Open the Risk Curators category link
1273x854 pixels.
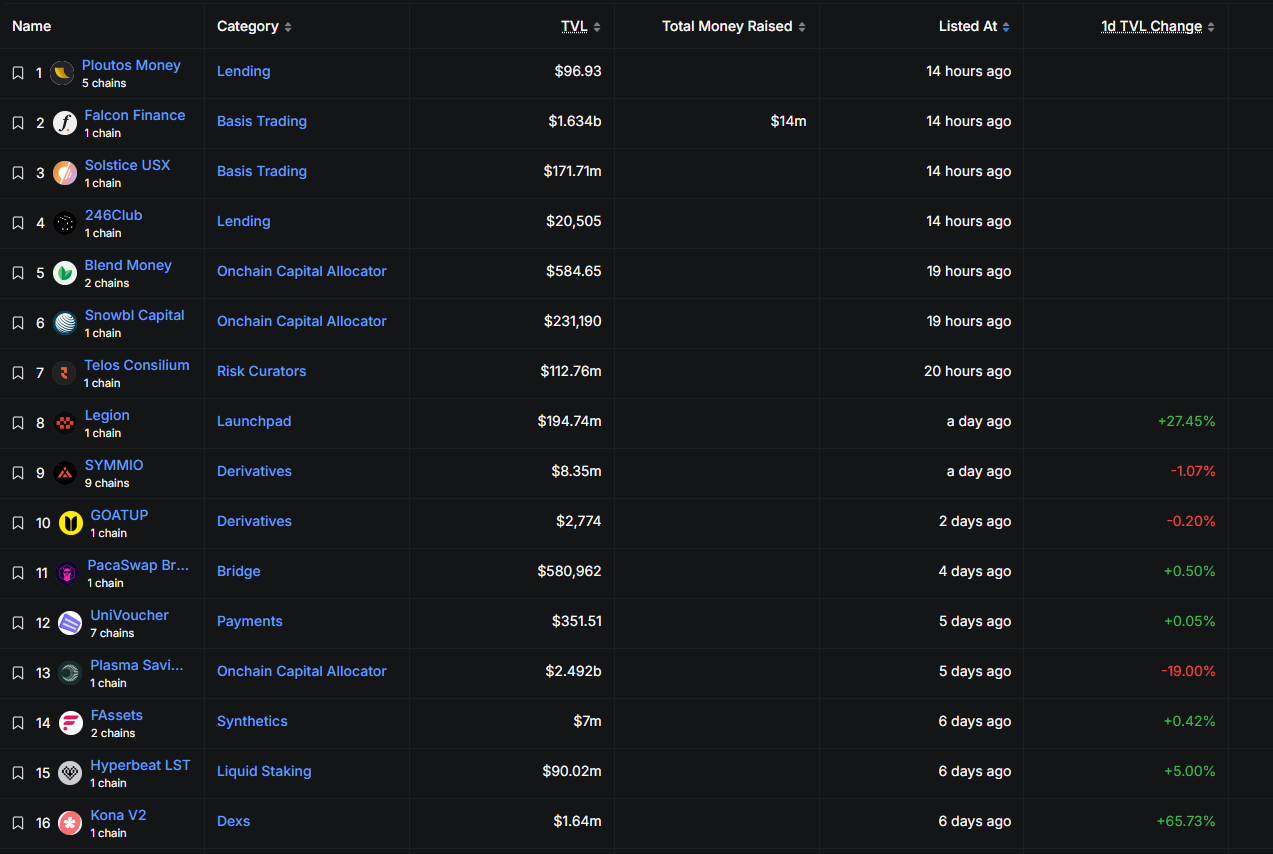261,371
